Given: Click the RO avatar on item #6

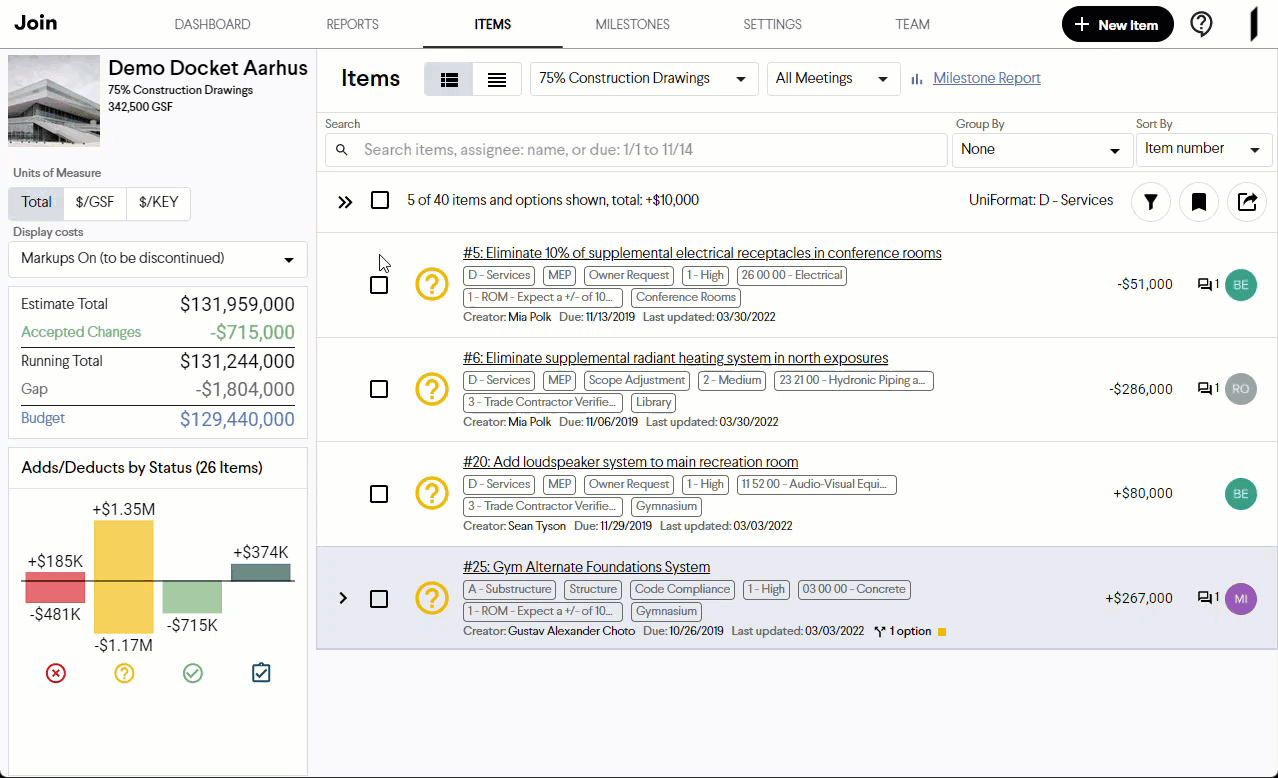Looking at the screenshot, I should click(x=1241, y=389).
